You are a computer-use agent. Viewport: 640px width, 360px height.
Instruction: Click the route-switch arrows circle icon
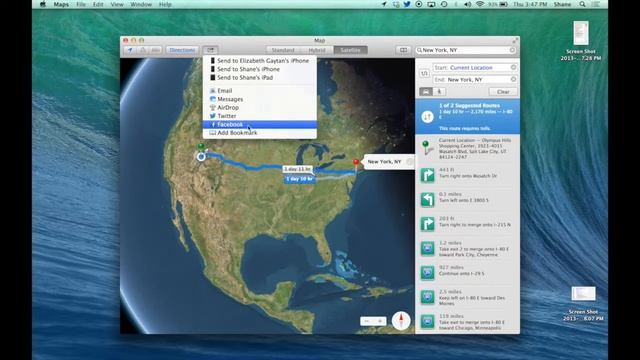click(x=427, y=117)
